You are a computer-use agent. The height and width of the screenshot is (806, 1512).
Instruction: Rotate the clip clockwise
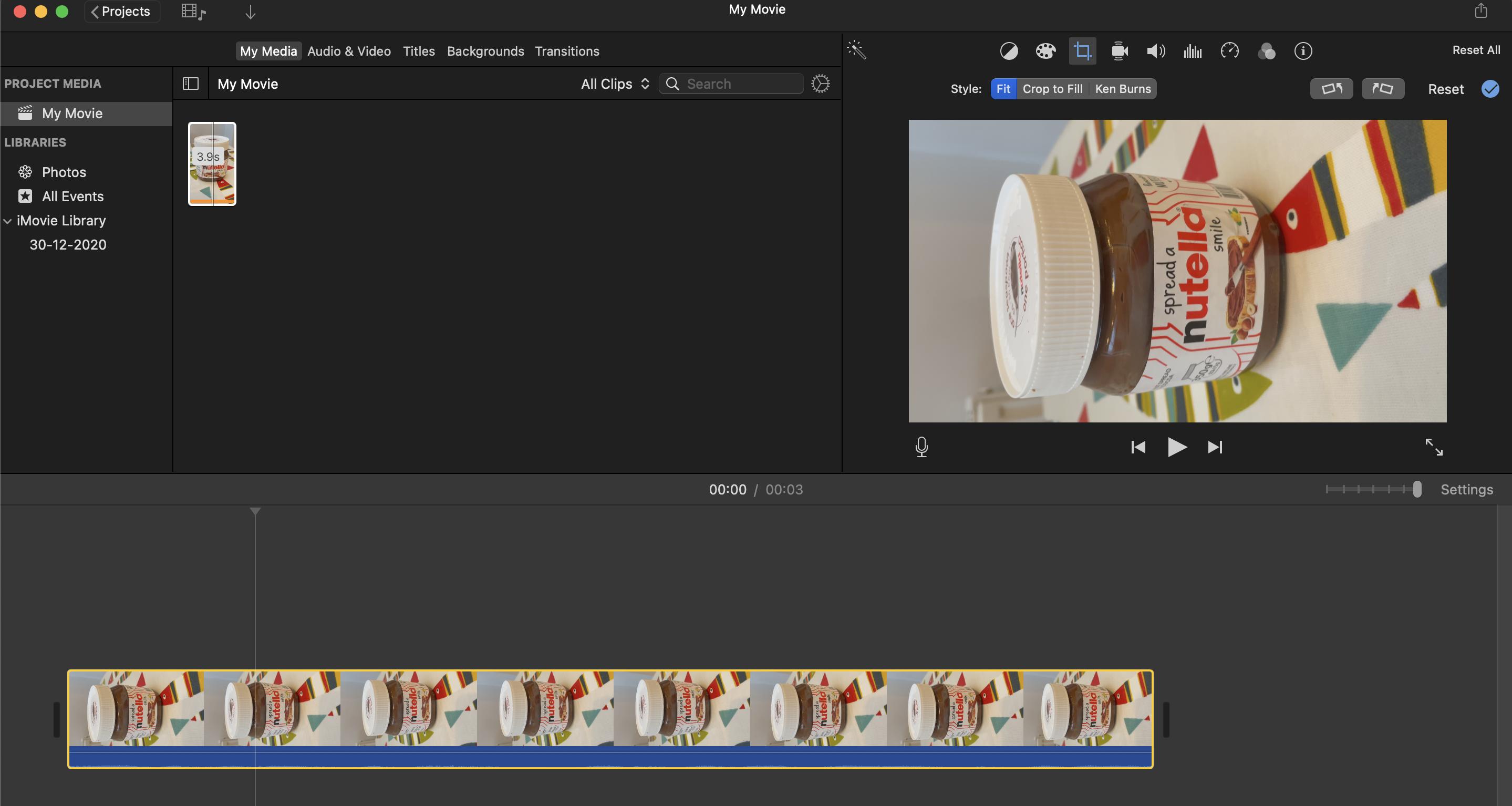tap(1382, 89)
